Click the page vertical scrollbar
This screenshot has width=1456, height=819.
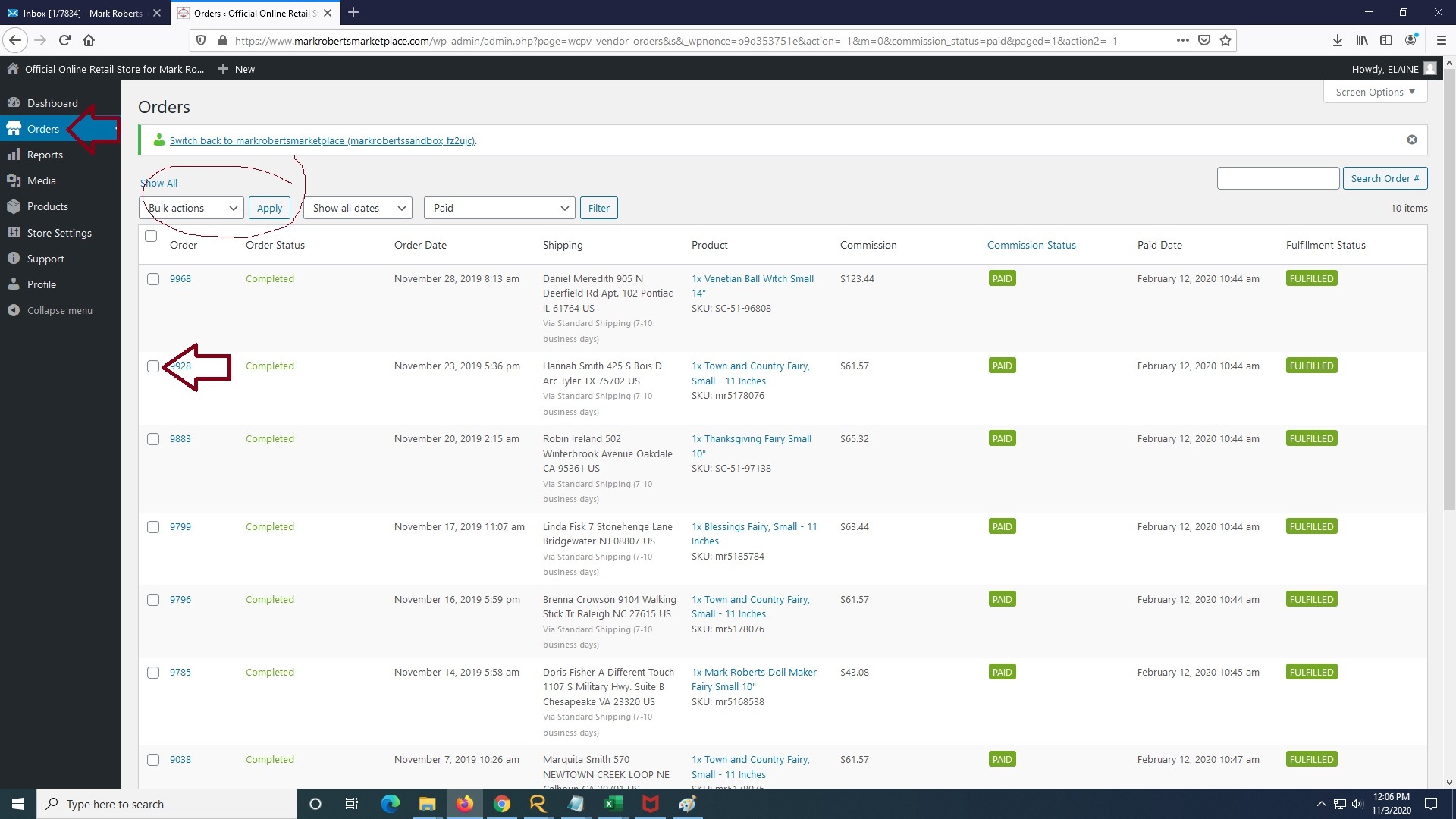pyautogui.click(x=1449, y=288)
